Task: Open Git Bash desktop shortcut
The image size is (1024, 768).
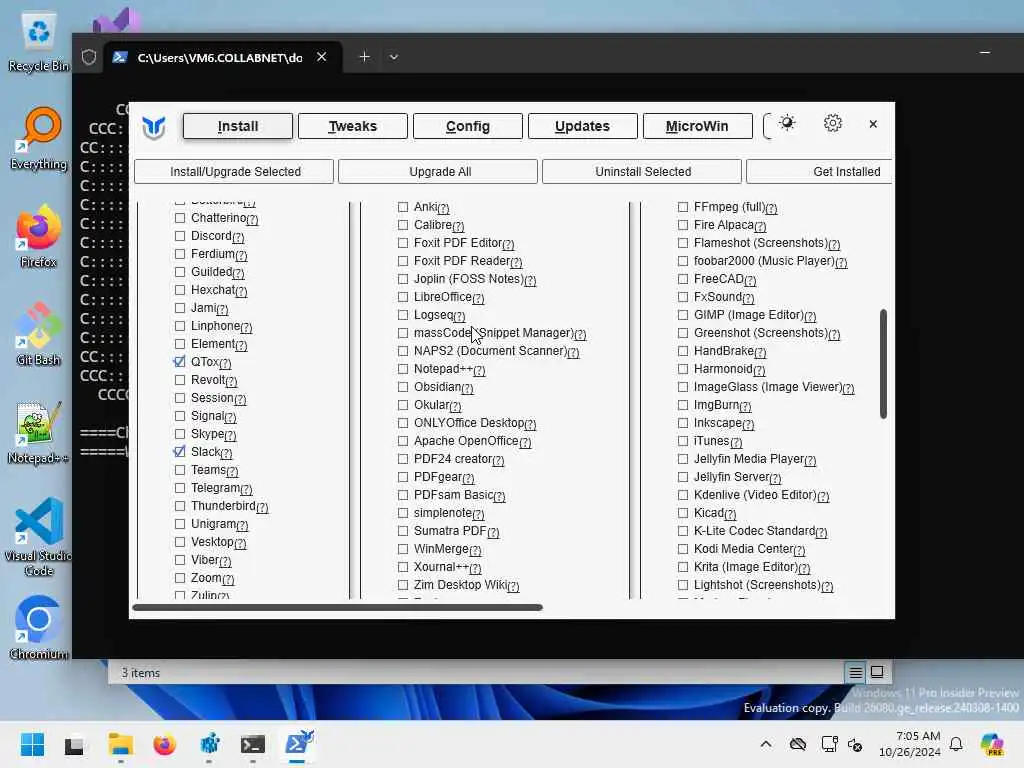Action: [x=38, y=336]
